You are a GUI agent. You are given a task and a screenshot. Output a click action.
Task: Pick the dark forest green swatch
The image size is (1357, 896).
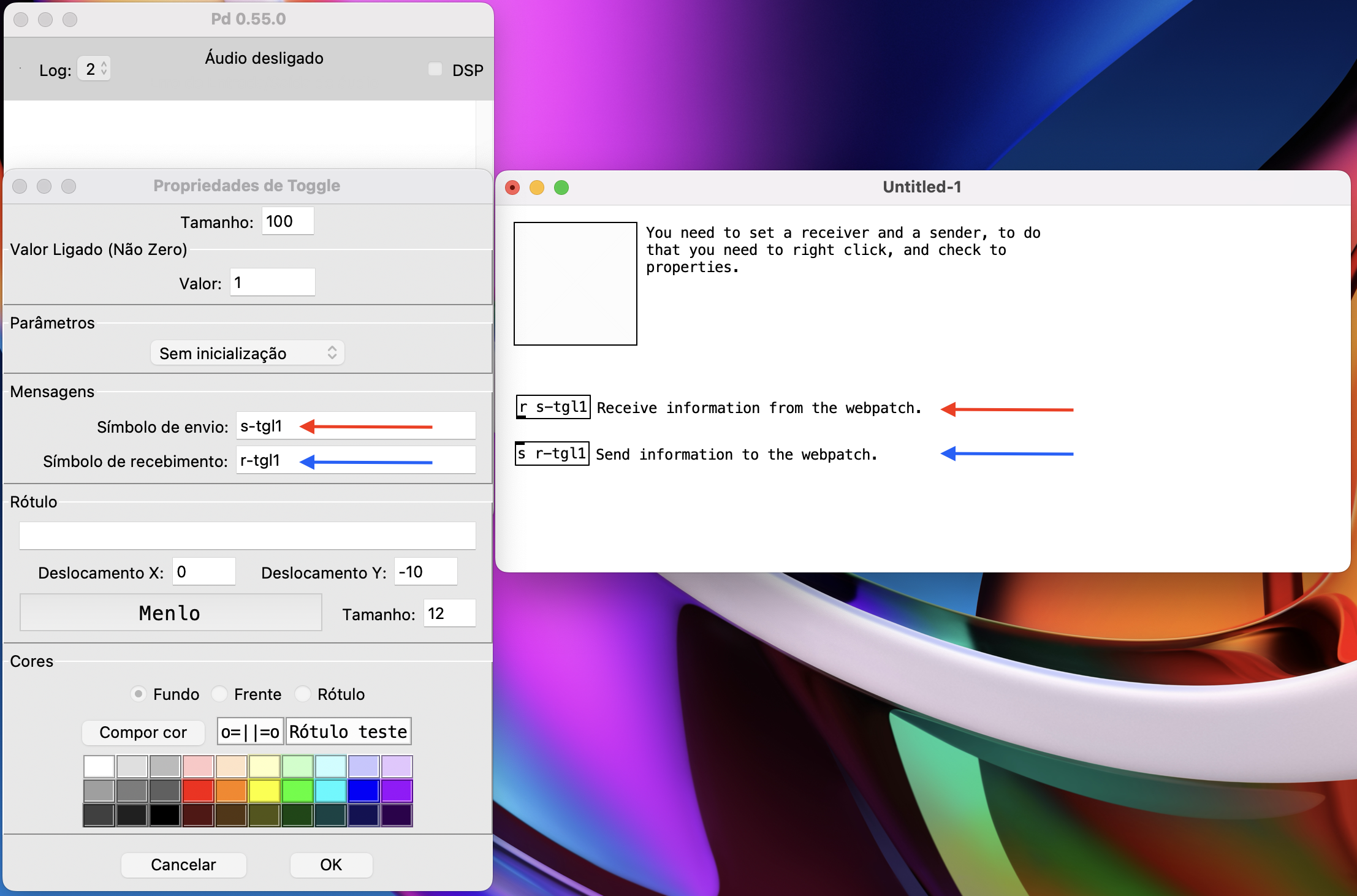297,815
